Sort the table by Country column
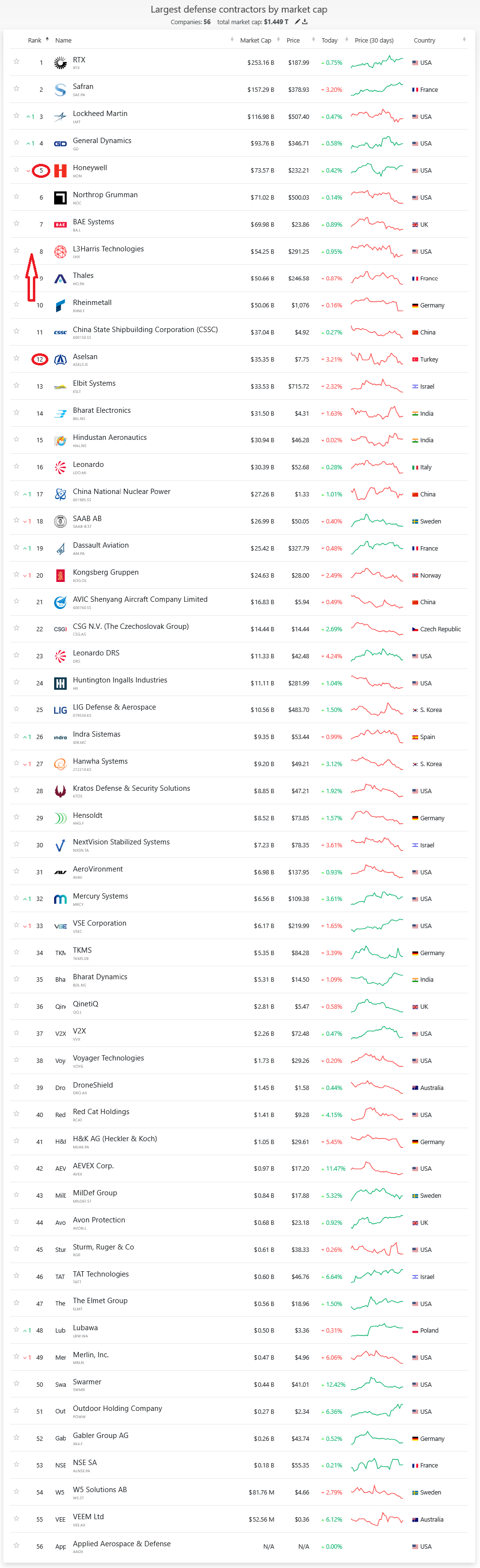Screen dimensions: 480x1568 (x=424, y=40)
